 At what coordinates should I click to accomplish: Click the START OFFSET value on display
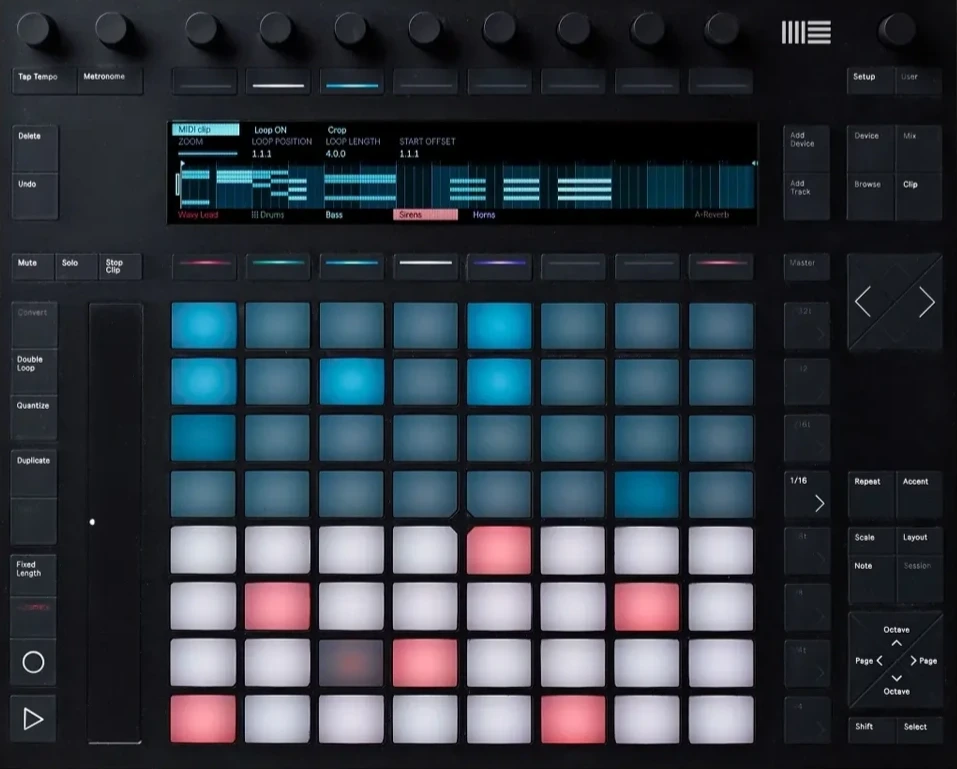click(x=409, y=154)
